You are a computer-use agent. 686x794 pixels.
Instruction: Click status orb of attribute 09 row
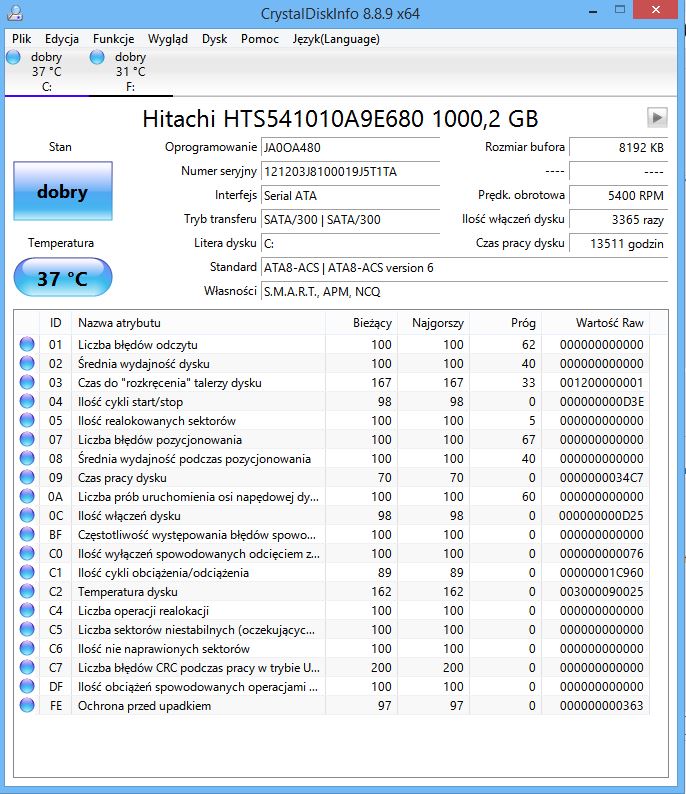coord(27,478)
